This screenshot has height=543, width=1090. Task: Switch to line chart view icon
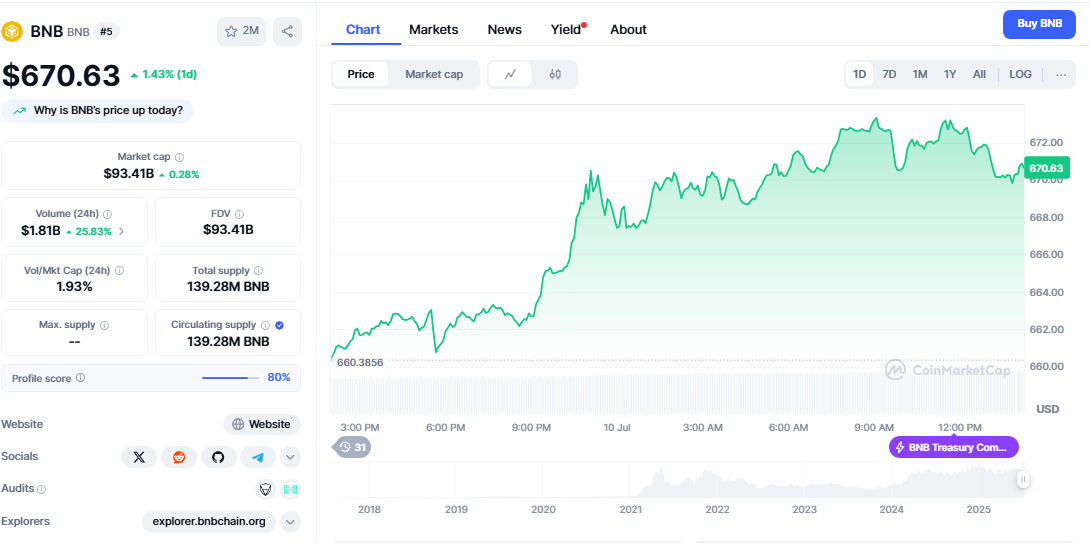click(x=510, y=74)
